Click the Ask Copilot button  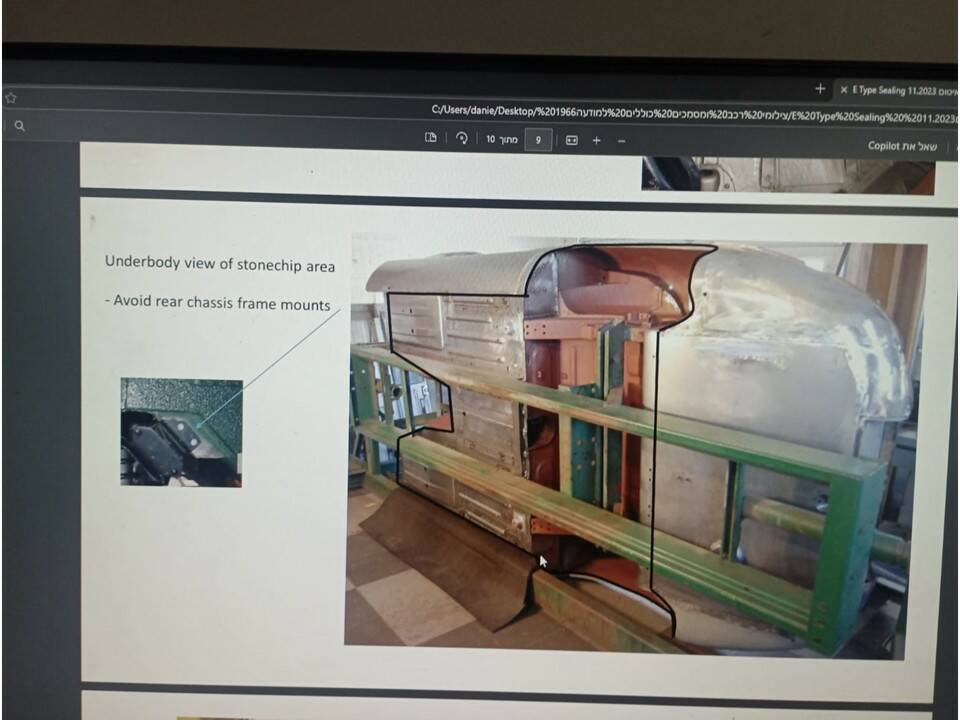coord(902,146)
